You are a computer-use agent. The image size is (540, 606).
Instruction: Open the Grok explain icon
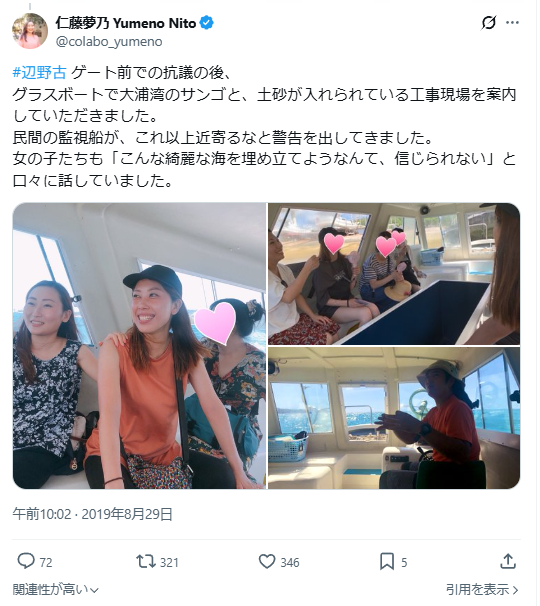click(491, 23)
